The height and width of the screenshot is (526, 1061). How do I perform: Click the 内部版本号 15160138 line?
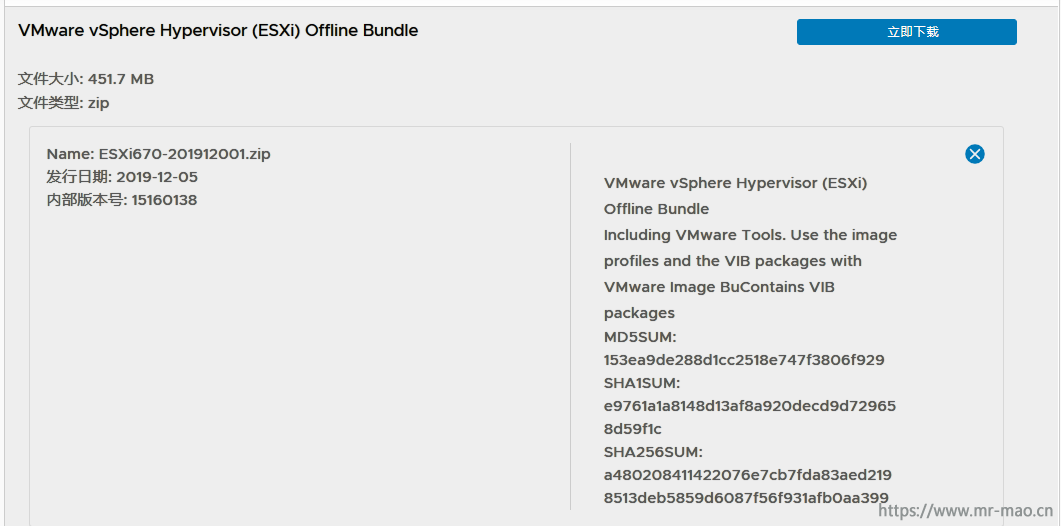tap(122, 200)
